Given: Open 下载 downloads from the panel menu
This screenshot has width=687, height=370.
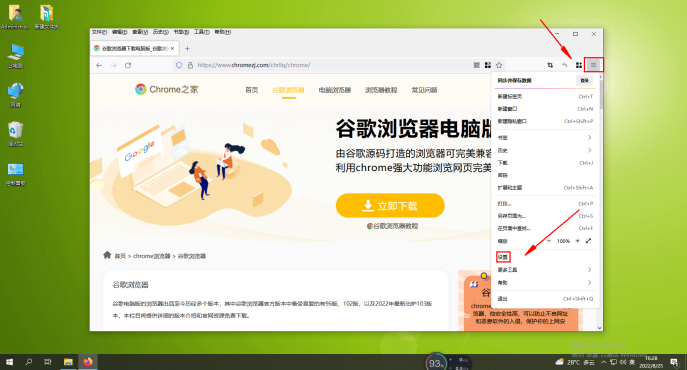Looking at the screenshot, I should [x=545, y=163].
